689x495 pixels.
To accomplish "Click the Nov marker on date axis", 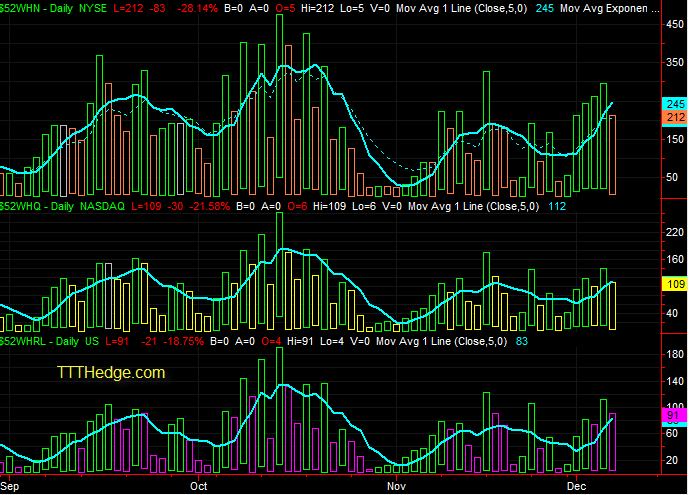I will 396,486.
